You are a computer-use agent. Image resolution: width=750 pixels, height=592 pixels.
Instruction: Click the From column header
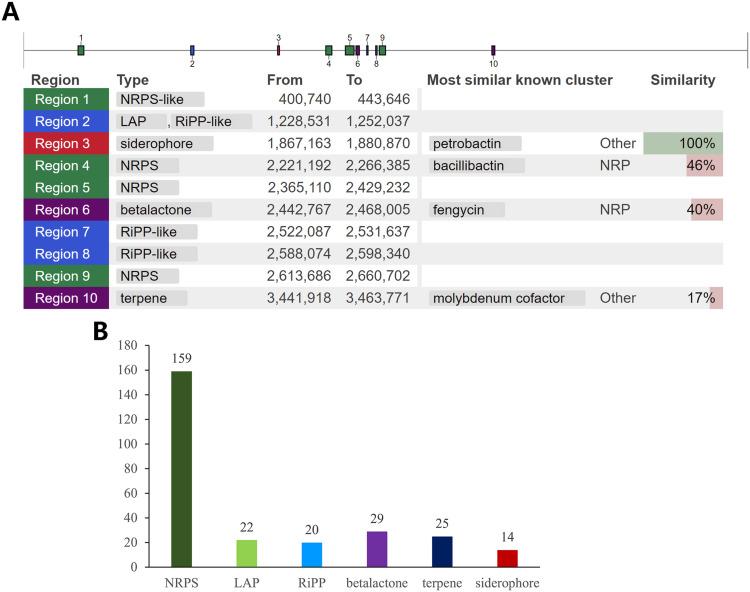pos(285,80)
